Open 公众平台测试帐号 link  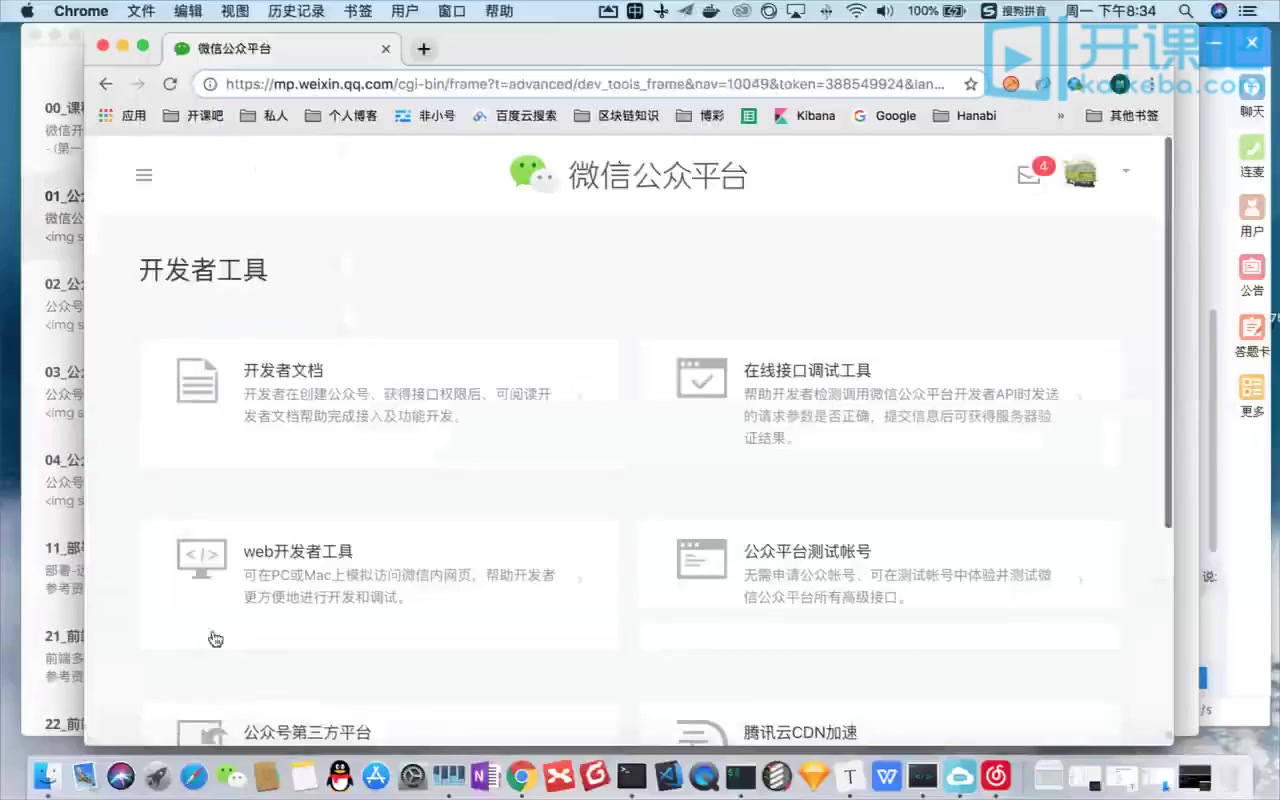(807, 551)
